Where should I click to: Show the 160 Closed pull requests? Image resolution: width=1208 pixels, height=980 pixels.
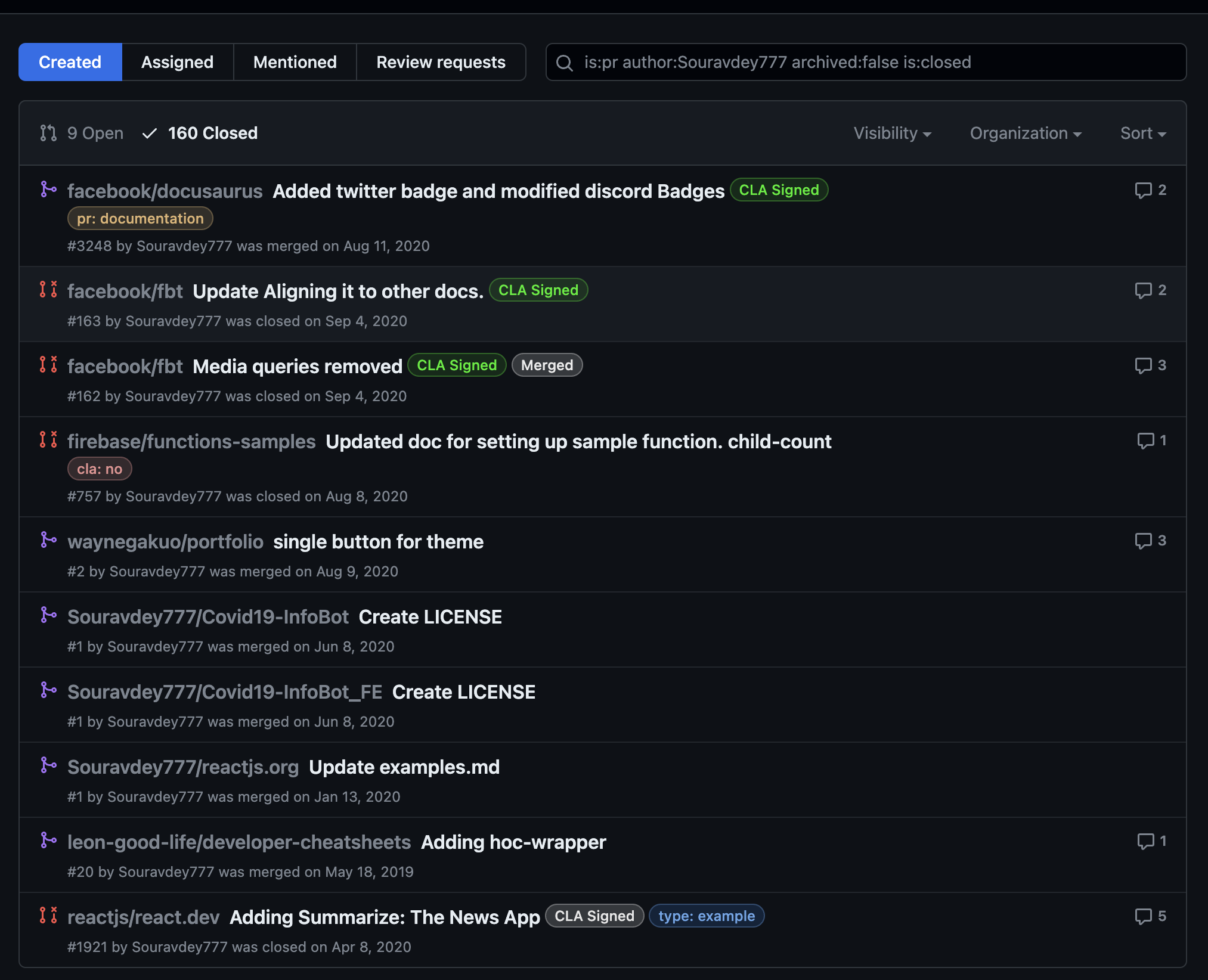(200, 133)
